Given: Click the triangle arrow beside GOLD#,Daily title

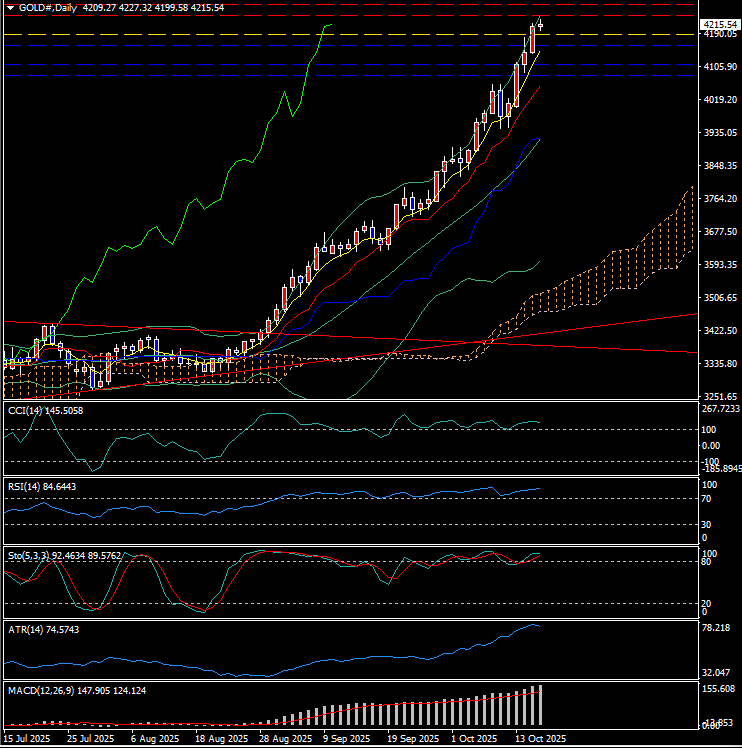Looking at the screenshot, I should (x=10, y=7).
